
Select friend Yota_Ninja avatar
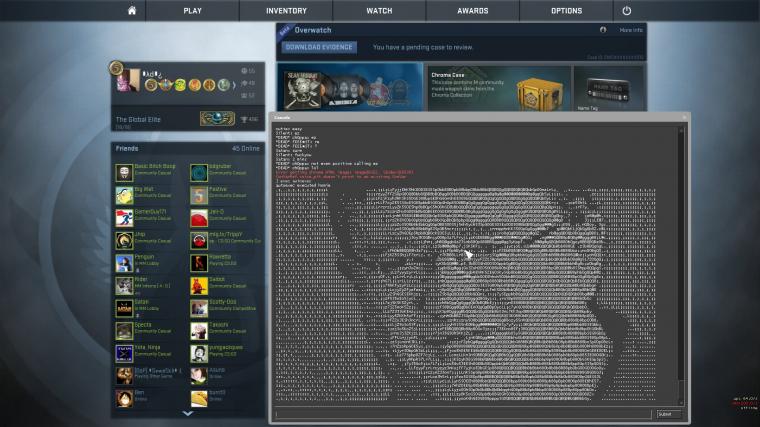tap(124, 353)
